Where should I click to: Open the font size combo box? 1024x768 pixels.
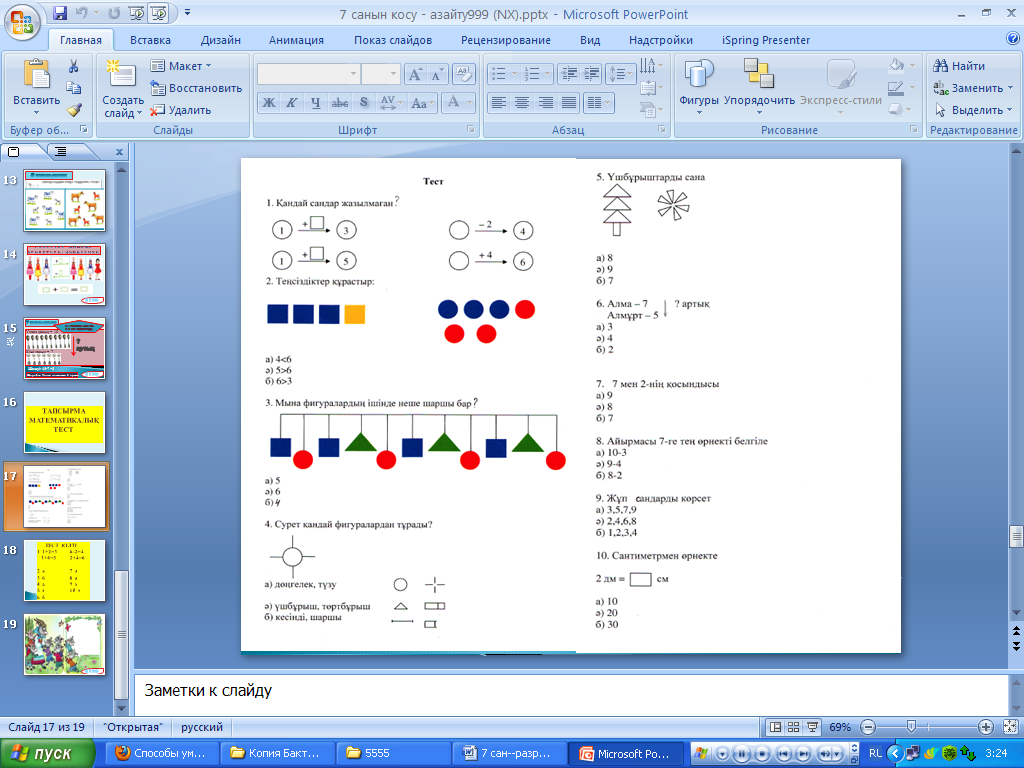point(380,74)
